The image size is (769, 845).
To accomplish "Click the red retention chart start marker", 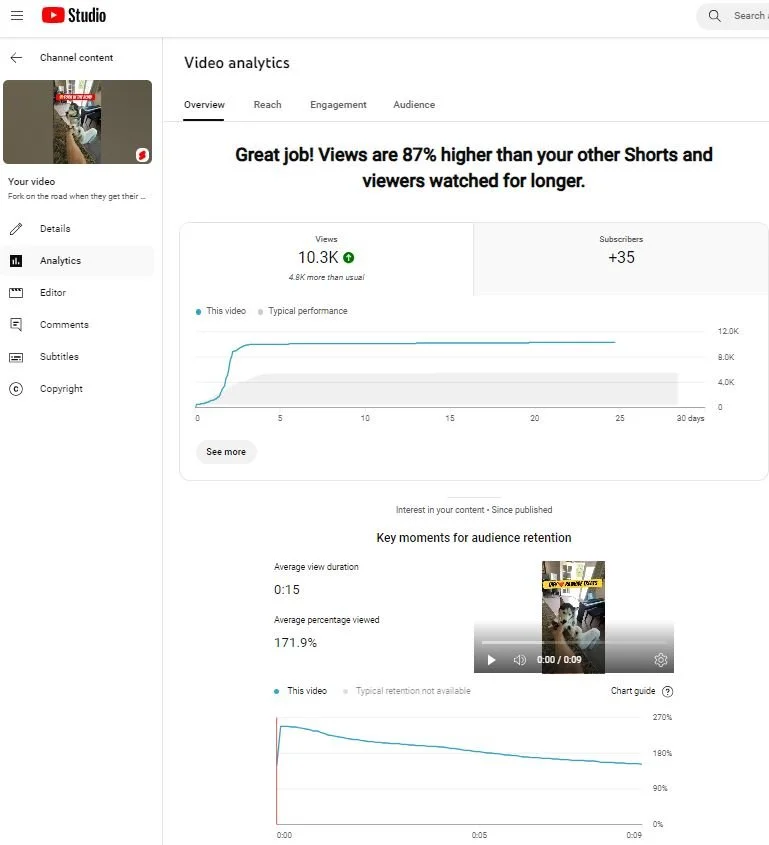I will [x=276, y=771].
